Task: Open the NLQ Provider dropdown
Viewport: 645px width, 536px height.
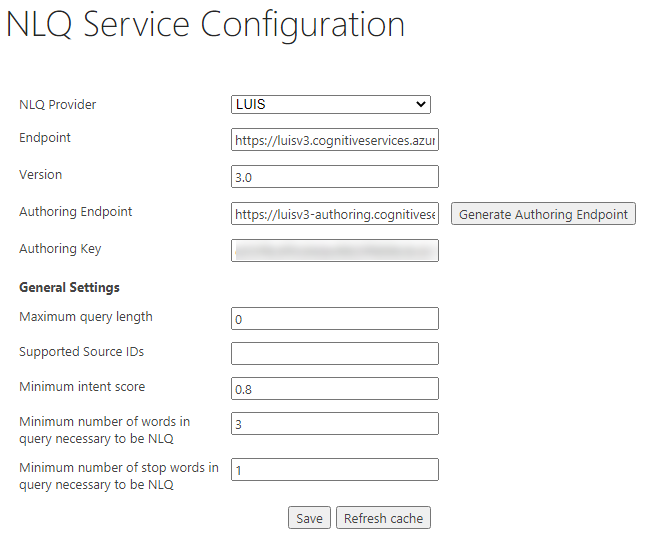Action: tap(331, 104)
